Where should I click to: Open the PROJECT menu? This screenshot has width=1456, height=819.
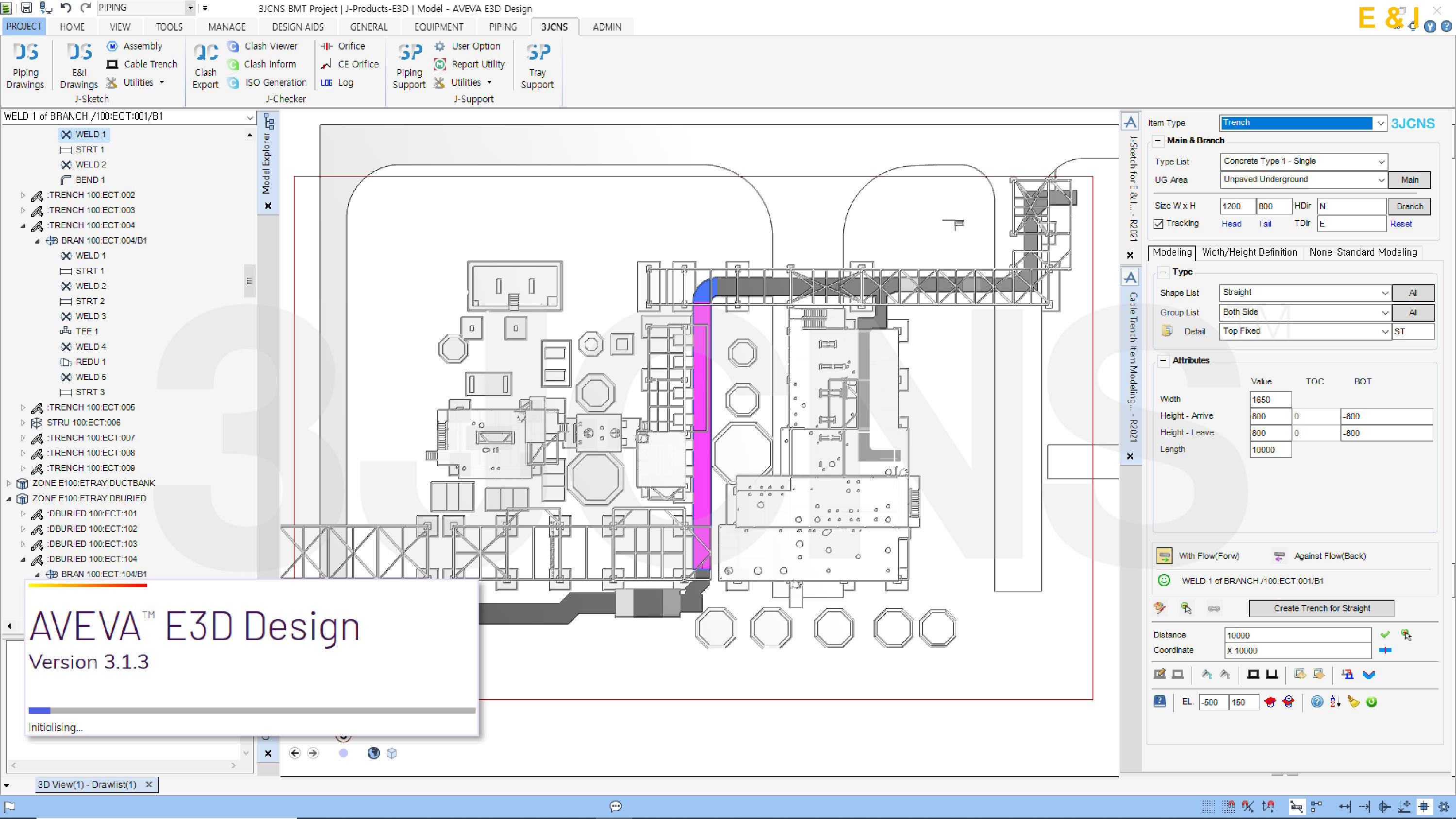[x=24, y=26]
